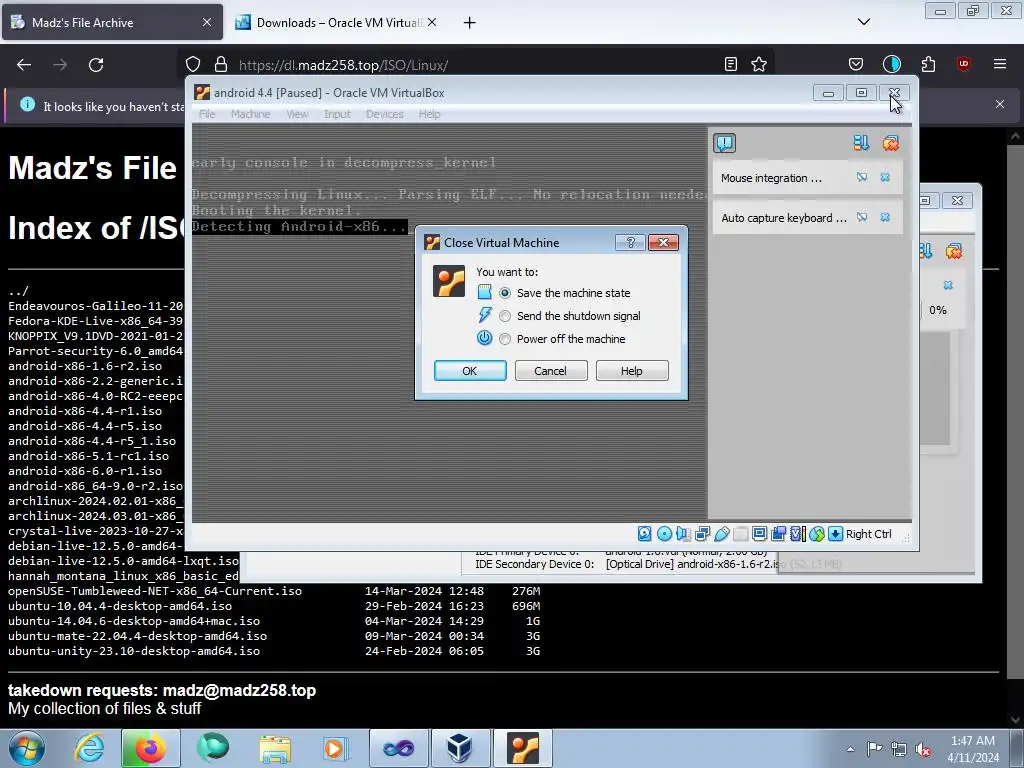Image resolution: width=1024 pixels, height=768 pixels.
Task: Open a new browser tab
Action: pyautogui.click(x=470, y=23)
